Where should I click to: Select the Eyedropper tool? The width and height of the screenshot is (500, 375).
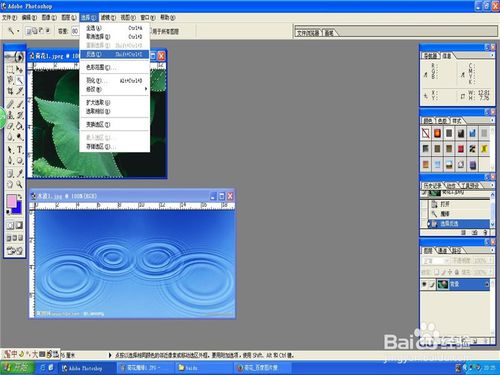point(20,173)
